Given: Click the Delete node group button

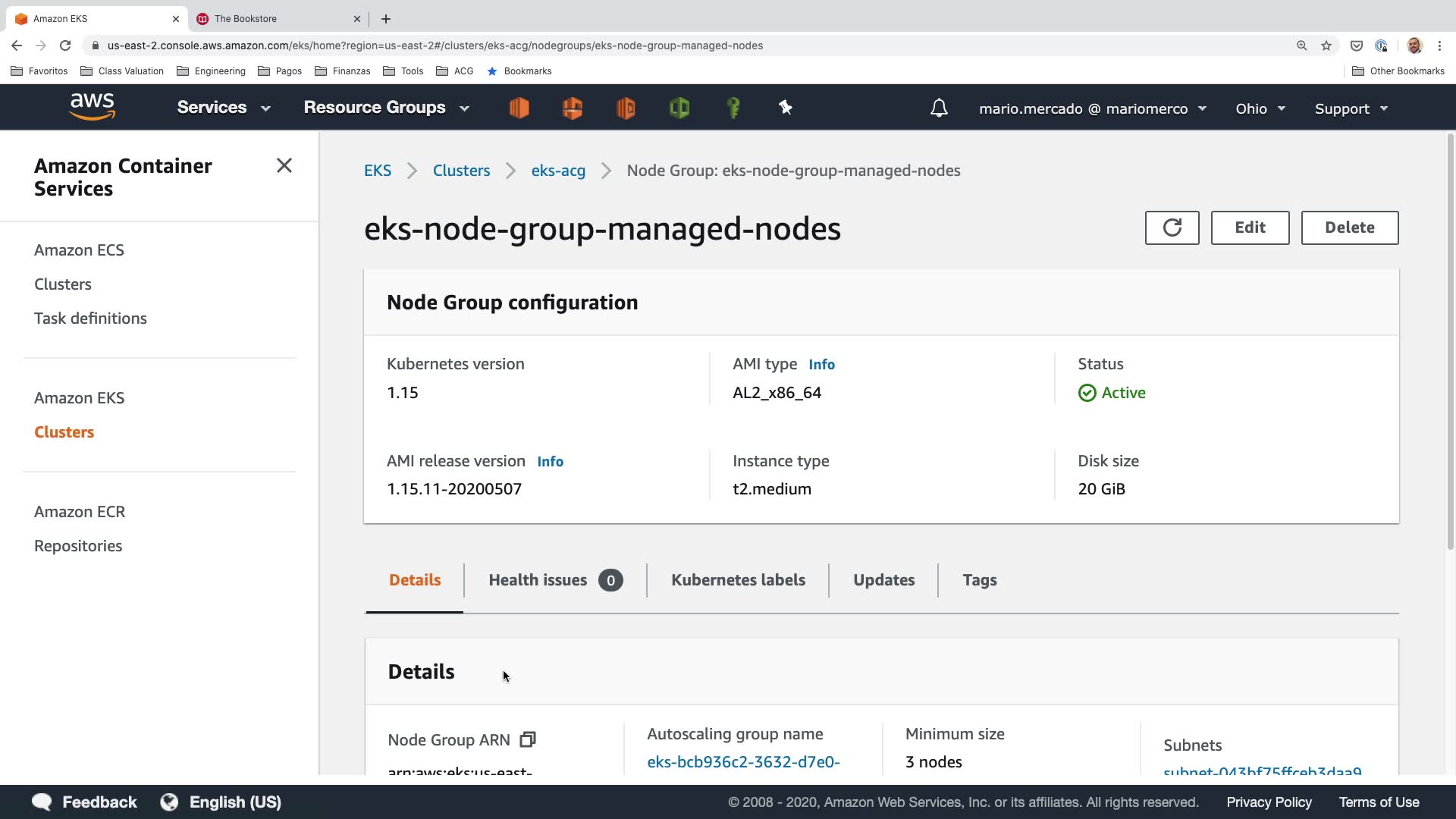Looking at the screenshot, I should 1349,227.
